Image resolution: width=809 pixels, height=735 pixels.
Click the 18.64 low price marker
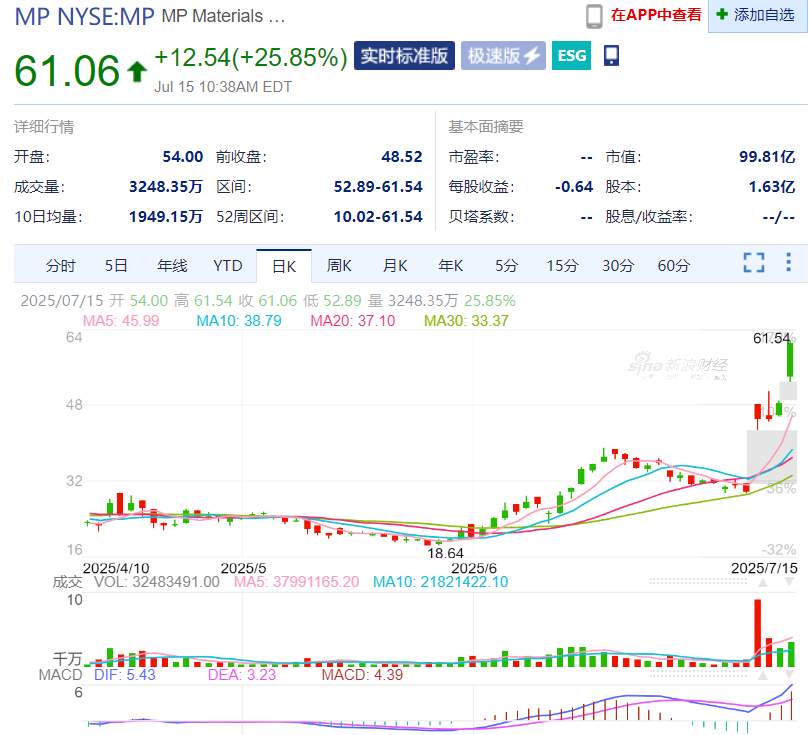[445, 553]
